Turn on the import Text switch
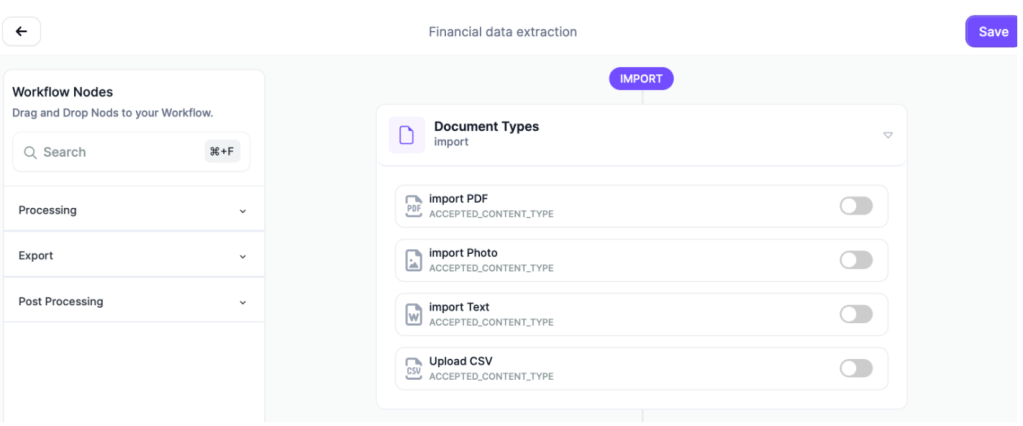 click(856, 314)
